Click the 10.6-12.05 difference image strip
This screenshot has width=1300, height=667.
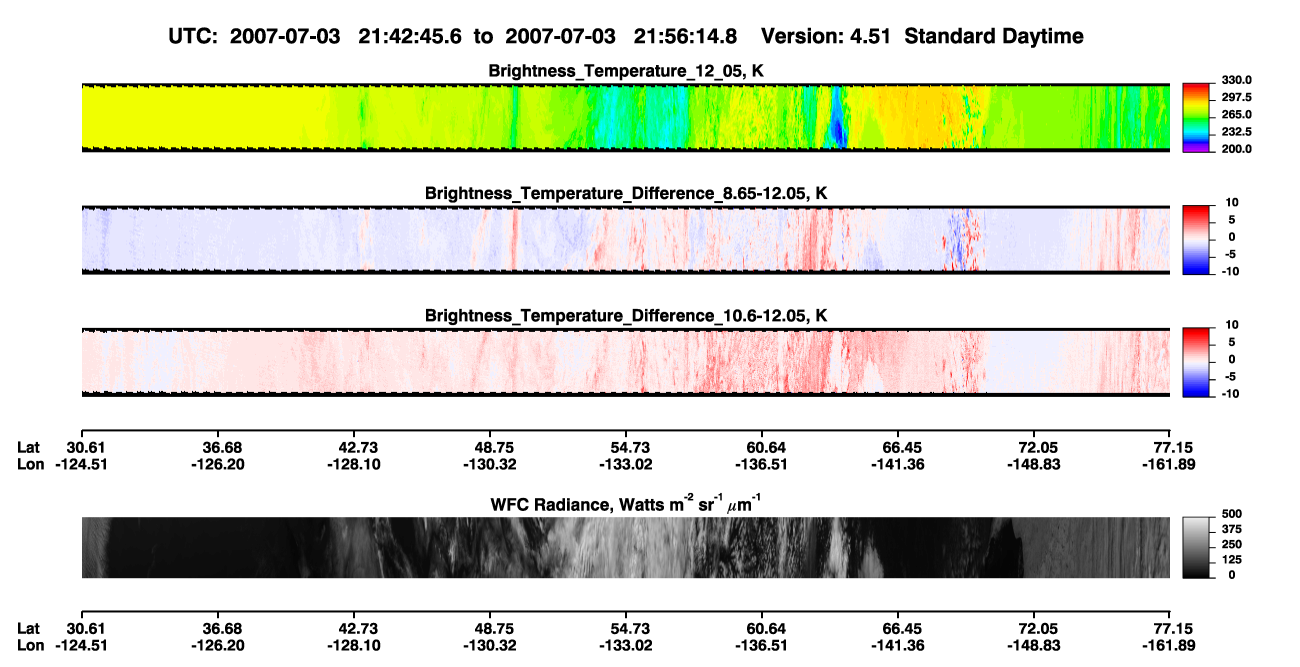coord(625,362)
